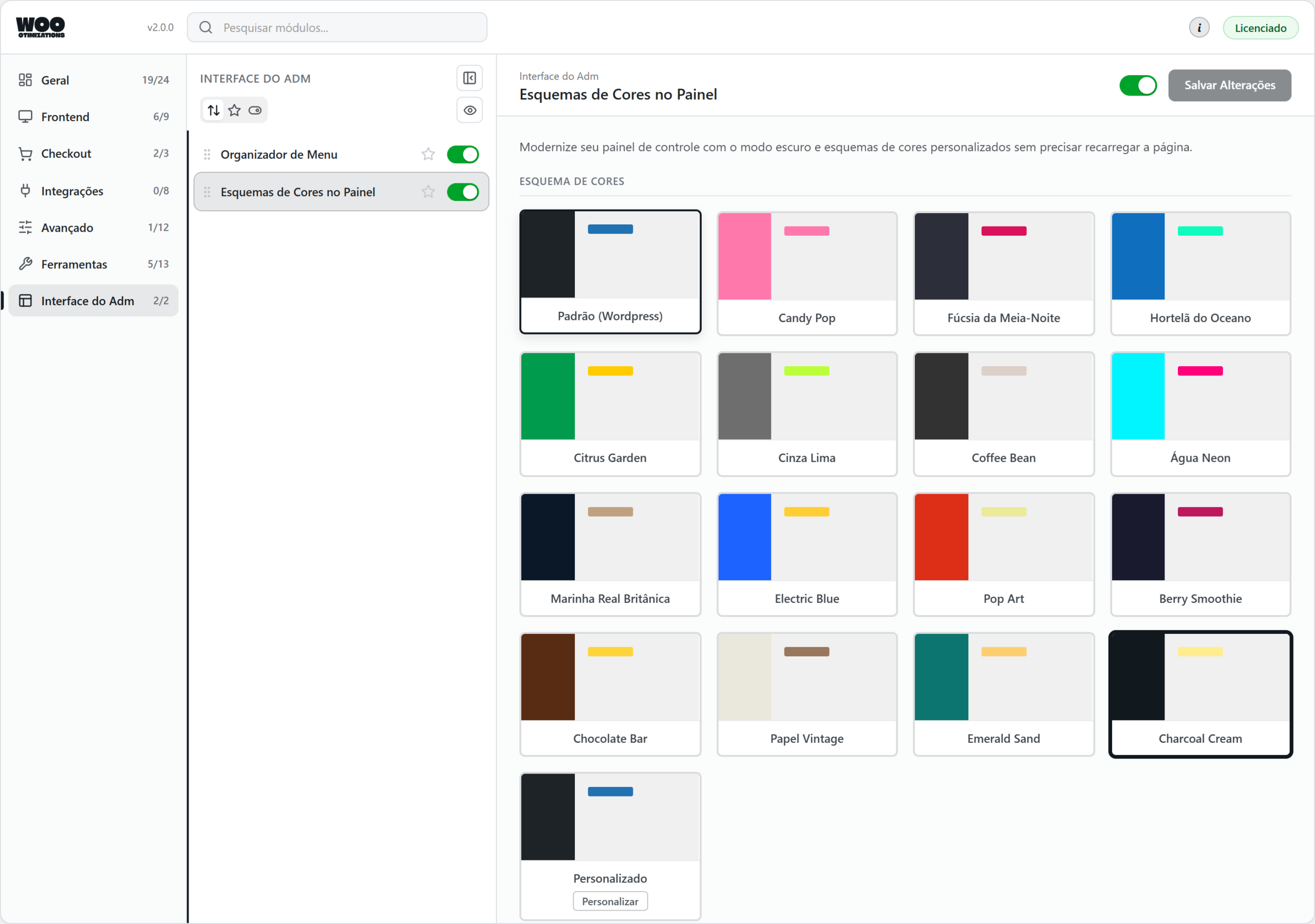Screen dimensions: 1315x924
Task: Click the WOO Otimizations logo
Action: pos(41,27)
